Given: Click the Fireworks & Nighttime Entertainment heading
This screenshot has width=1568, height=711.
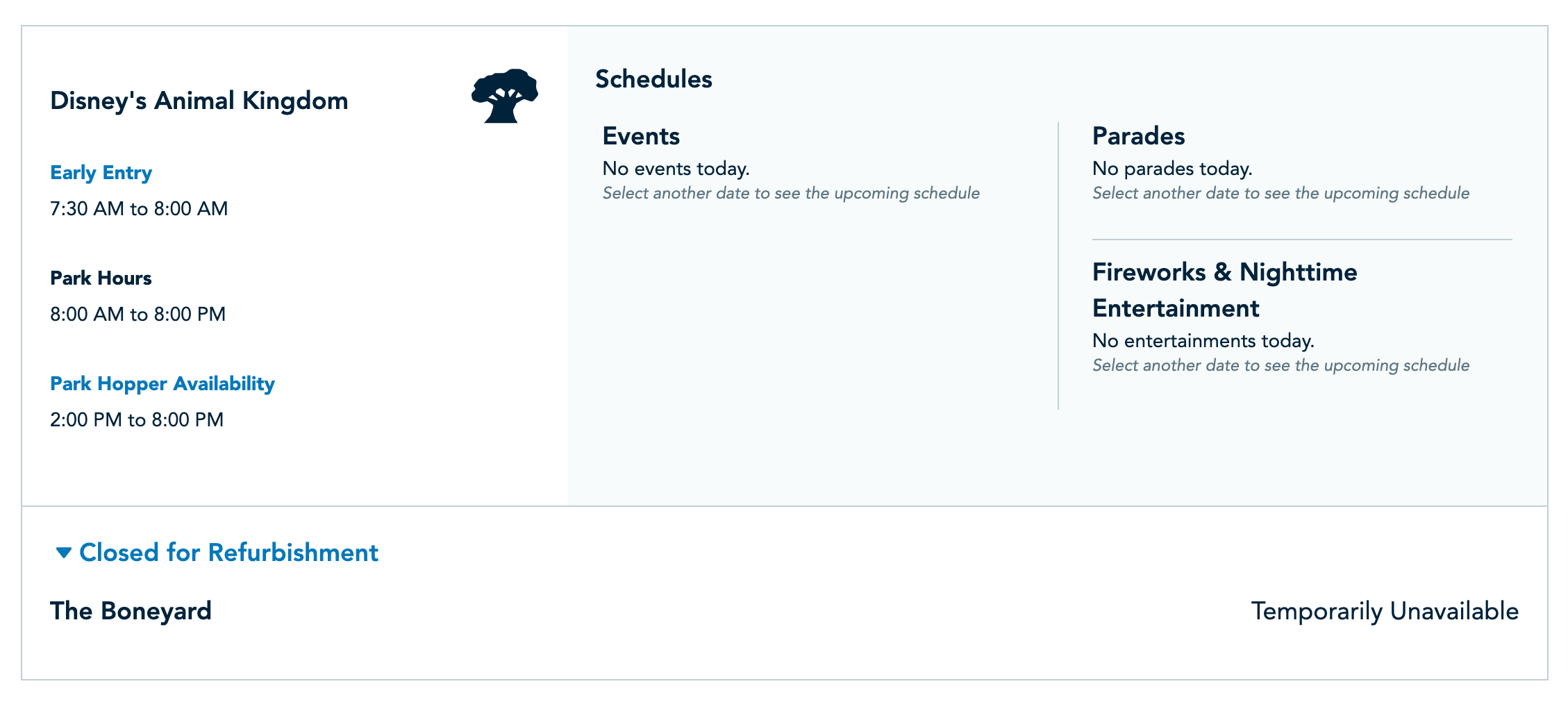Looking at the screenshot, I should pos(1224,290).
